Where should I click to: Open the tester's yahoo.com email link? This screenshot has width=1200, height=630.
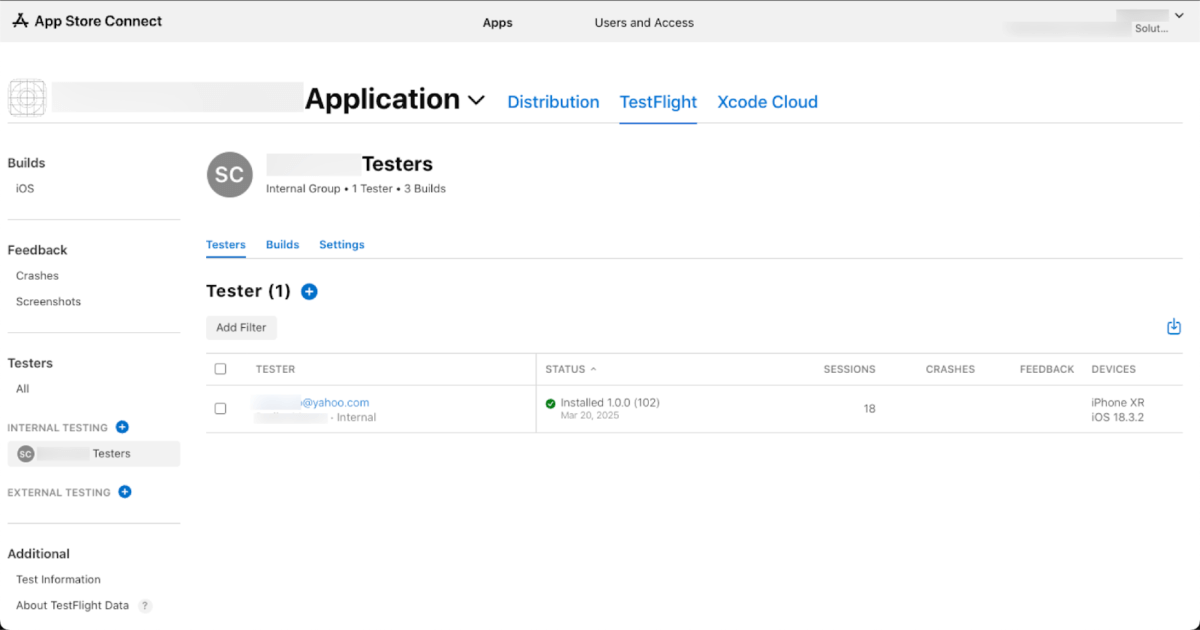312,402
